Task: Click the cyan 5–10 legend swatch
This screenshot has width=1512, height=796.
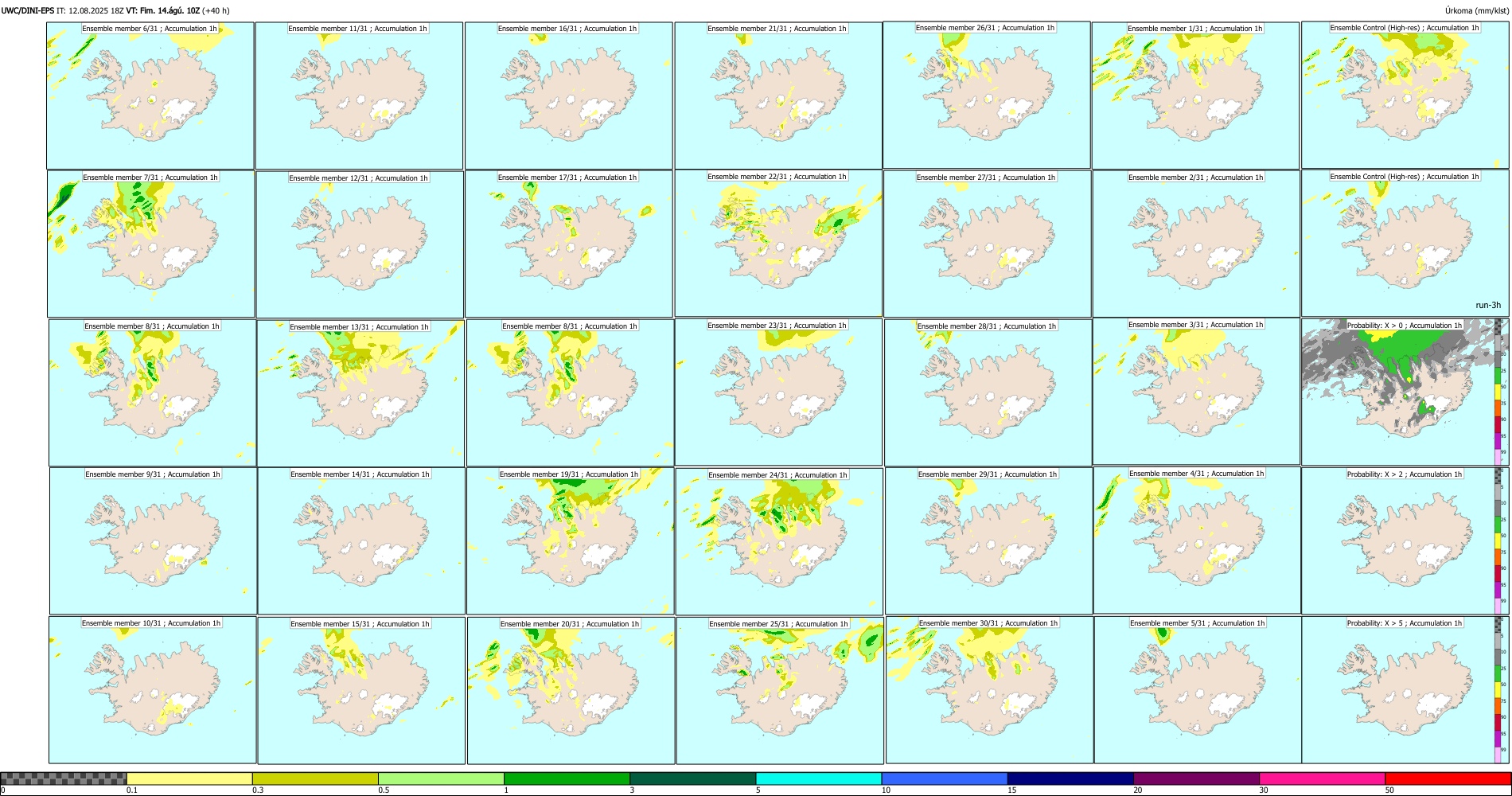Action: click(x=819, y=778)
